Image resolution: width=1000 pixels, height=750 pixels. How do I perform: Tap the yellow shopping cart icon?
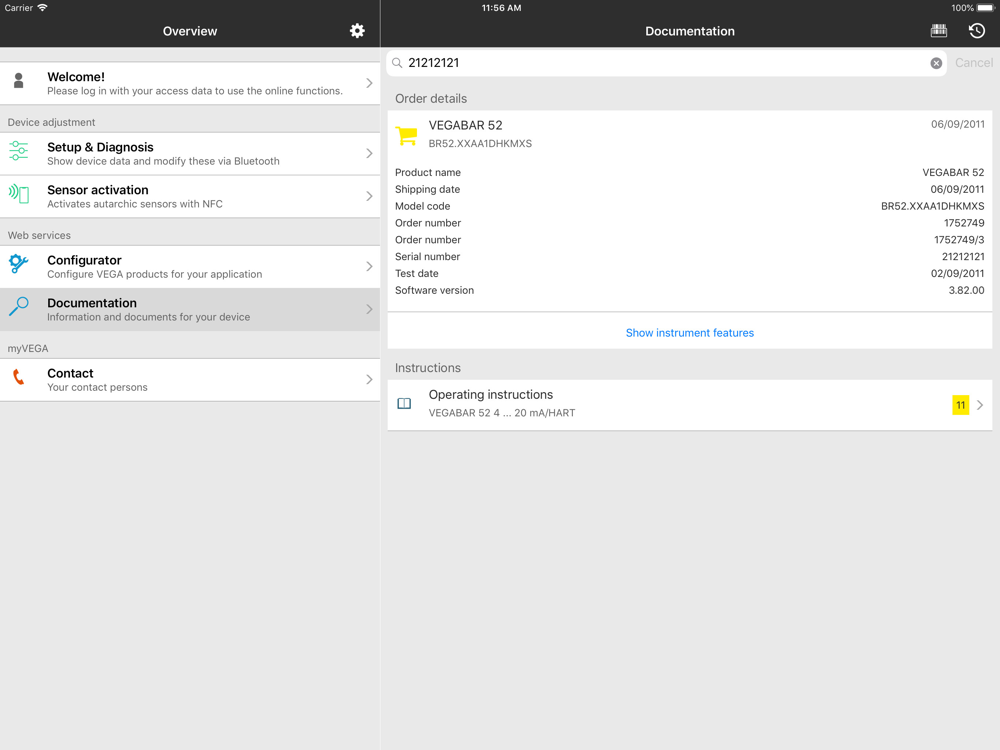coord(406,135)
